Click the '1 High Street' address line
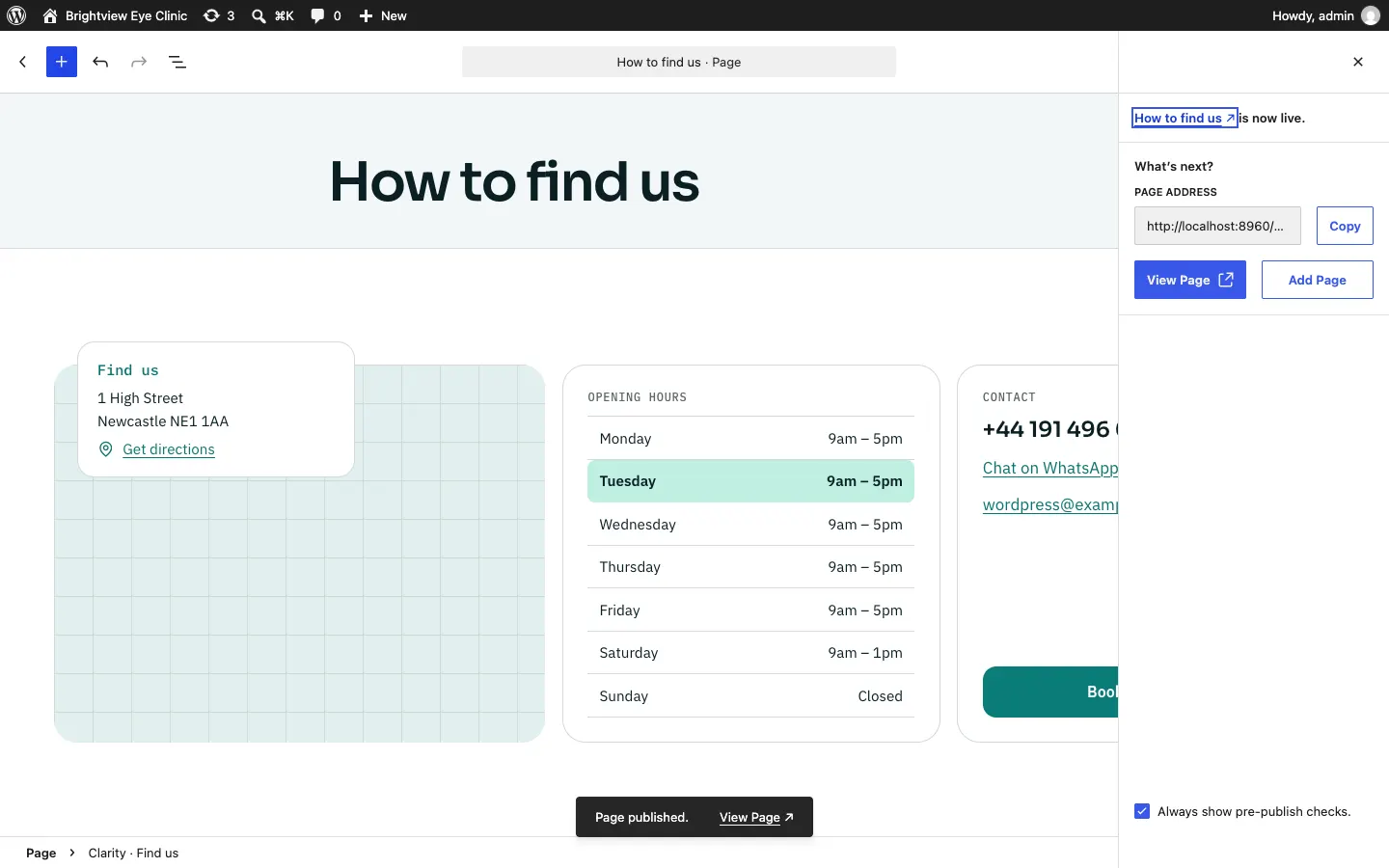The width and height of the screenshot is (1389, 868). [140, 398]
